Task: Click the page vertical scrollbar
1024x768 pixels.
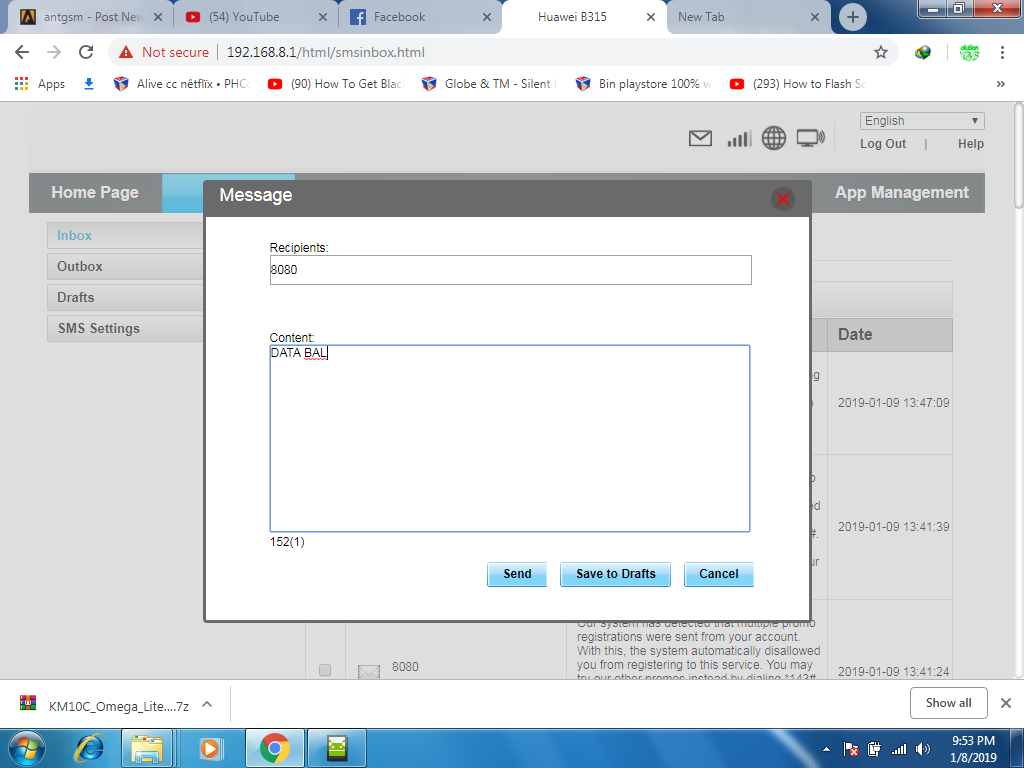Action: [1018, 157]
